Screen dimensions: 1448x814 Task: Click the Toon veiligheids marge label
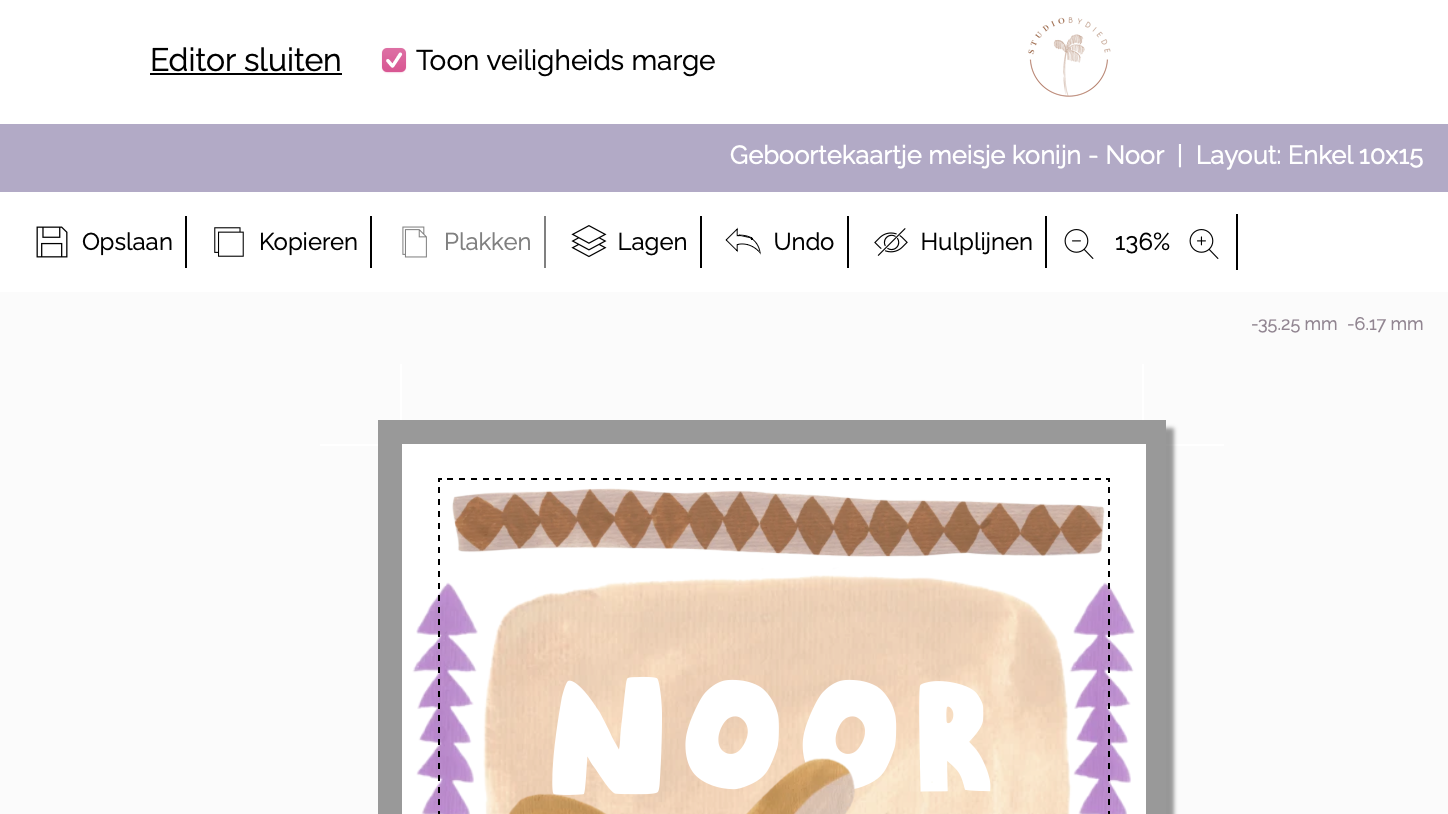click(566, 60)
